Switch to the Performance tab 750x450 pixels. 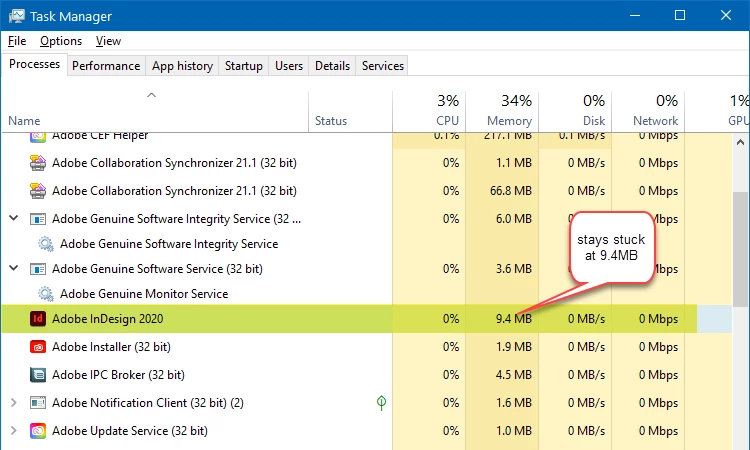click(106, 66)
